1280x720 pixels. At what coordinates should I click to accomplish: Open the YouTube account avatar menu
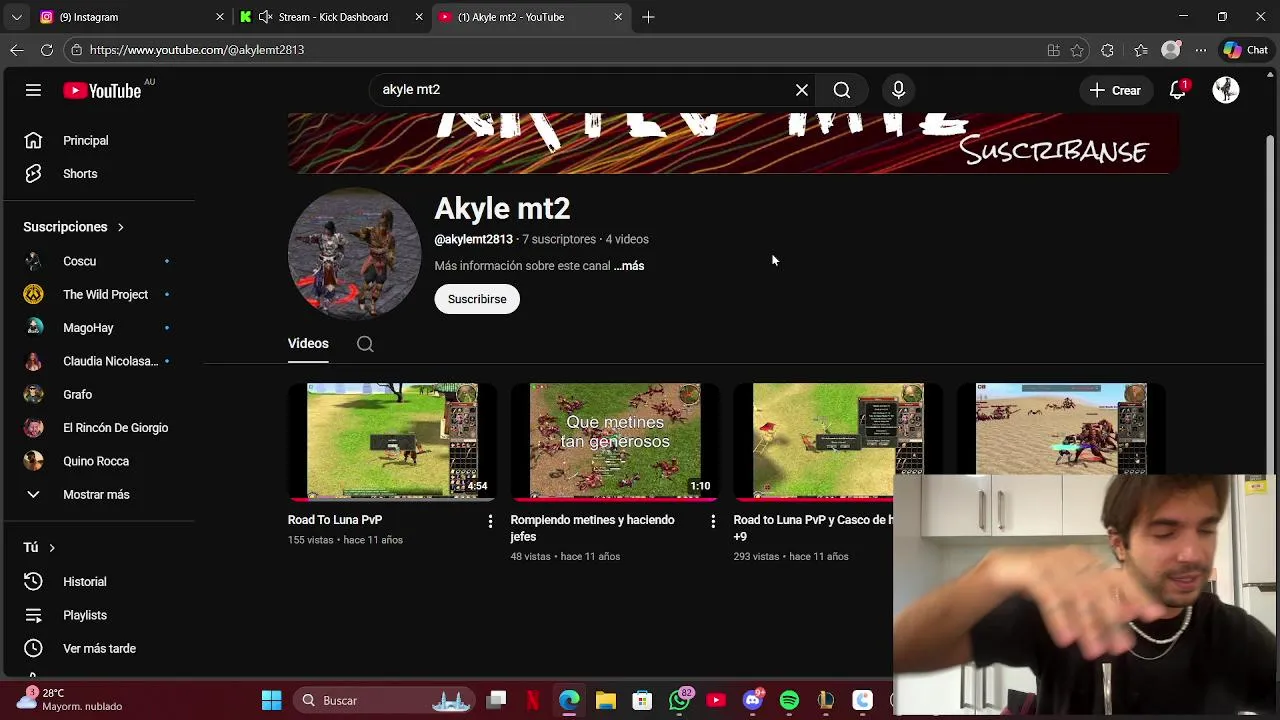[x=1226, y=90]
